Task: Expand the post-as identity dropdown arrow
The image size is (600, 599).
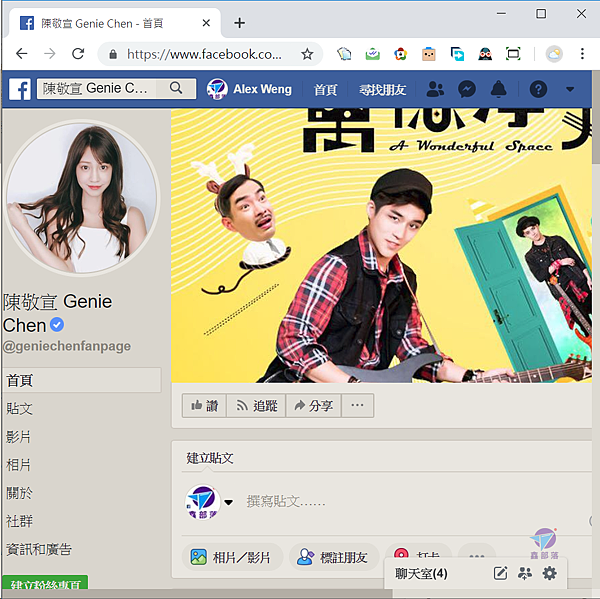Action: (x=228, y=503)
